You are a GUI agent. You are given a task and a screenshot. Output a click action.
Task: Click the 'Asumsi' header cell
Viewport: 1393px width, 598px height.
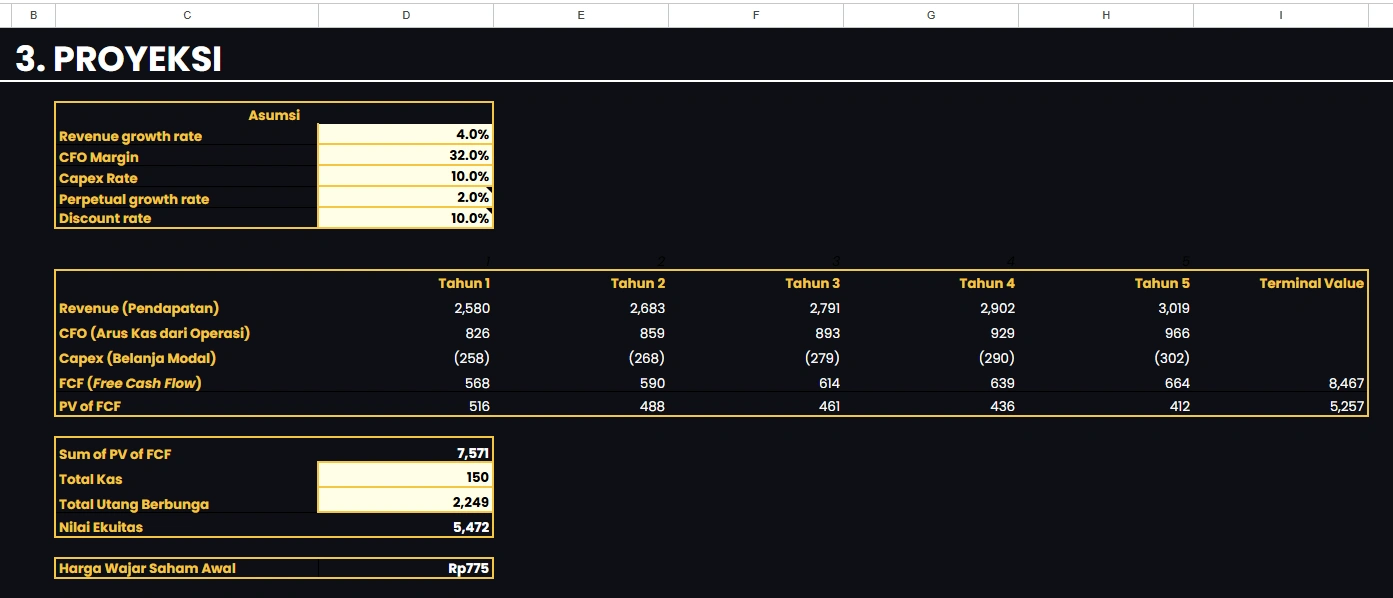(x=274, y=115)
